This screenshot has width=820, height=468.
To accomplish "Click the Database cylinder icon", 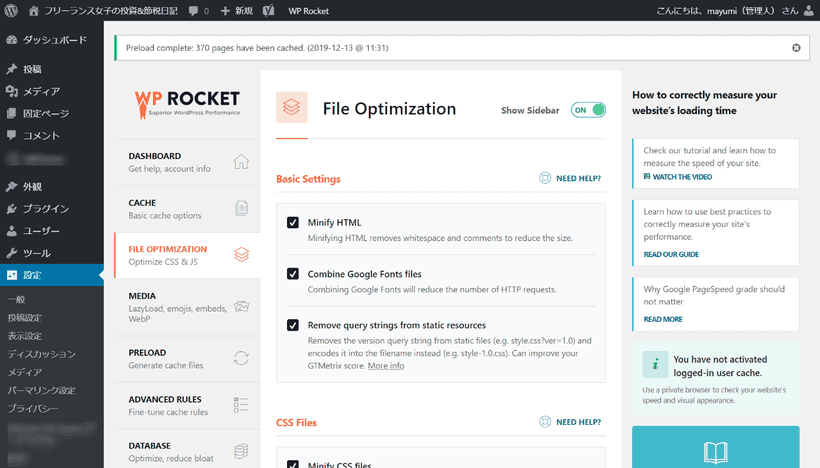I will point(241,451).
